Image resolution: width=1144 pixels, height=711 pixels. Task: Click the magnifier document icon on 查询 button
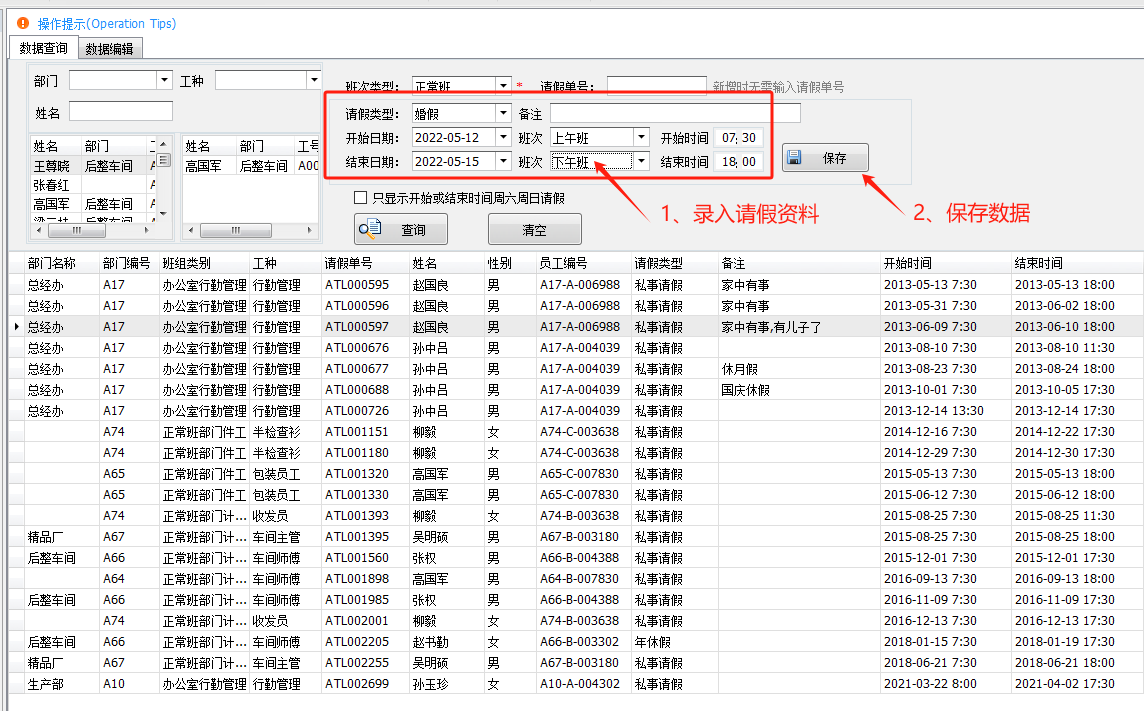(x=370, y=229)
